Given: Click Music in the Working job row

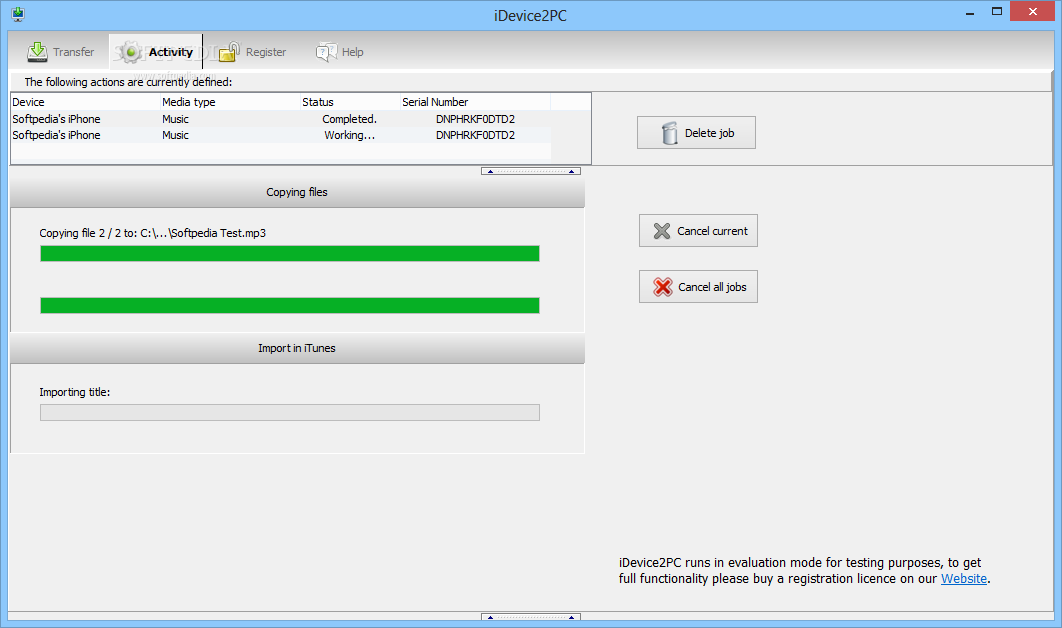Looking at the screenshot, I should point(175,135).
